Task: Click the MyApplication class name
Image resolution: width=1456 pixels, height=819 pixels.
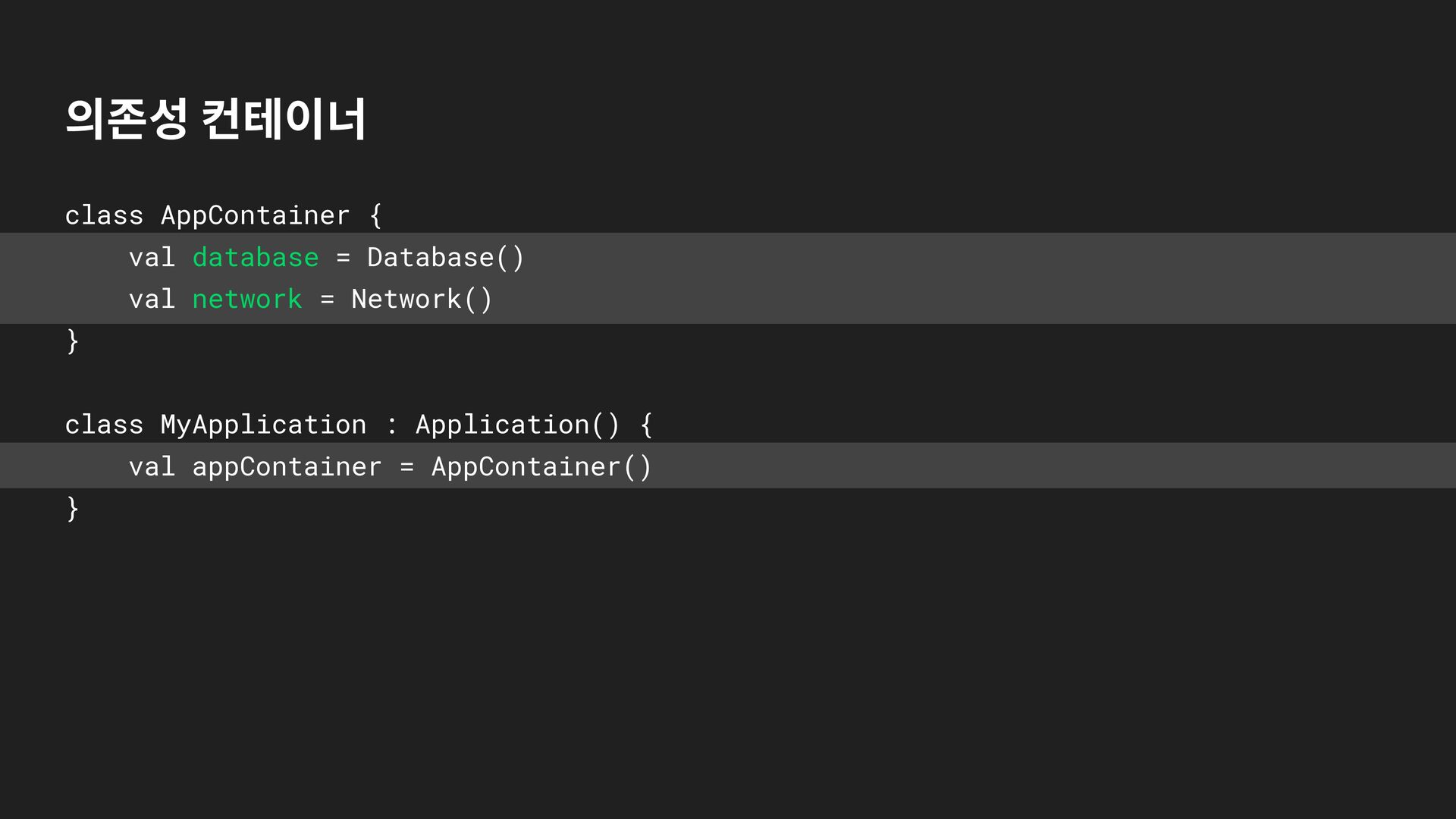Action: (263, 425)
